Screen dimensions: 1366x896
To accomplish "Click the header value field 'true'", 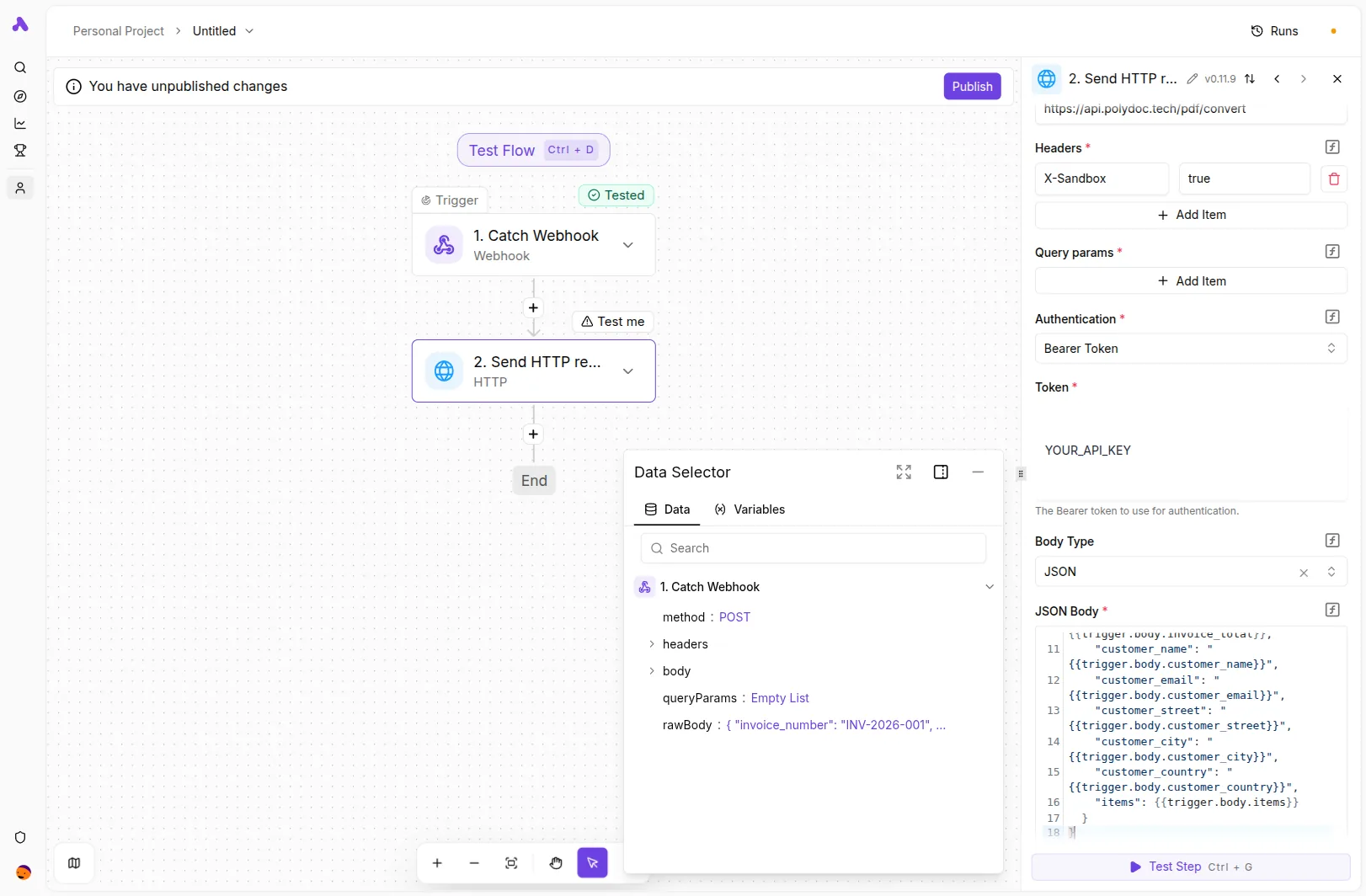I will [x=1245, y=179].
